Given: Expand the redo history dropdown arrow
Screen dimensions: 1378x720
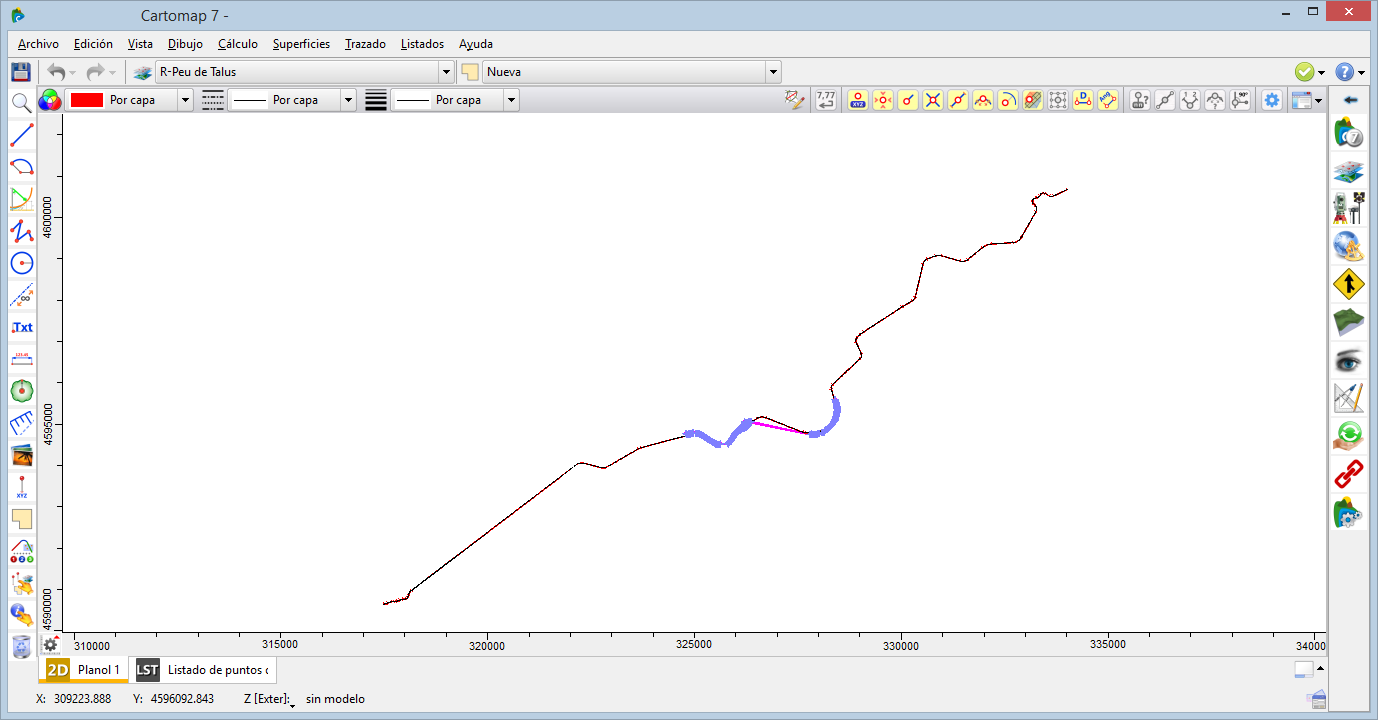Looking at the screenshot, I should tap(112, 73).
